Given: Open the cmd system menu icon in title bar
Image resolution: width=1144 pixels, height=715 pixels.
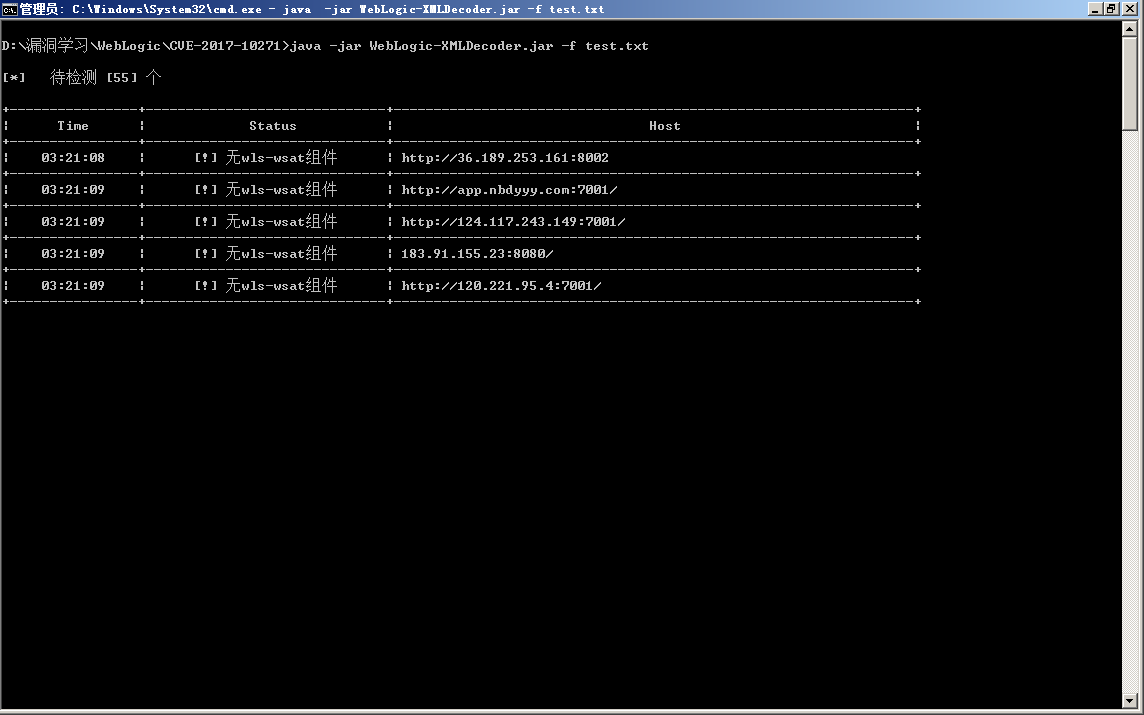Looking at the screenshot, I should coord(9,9).
